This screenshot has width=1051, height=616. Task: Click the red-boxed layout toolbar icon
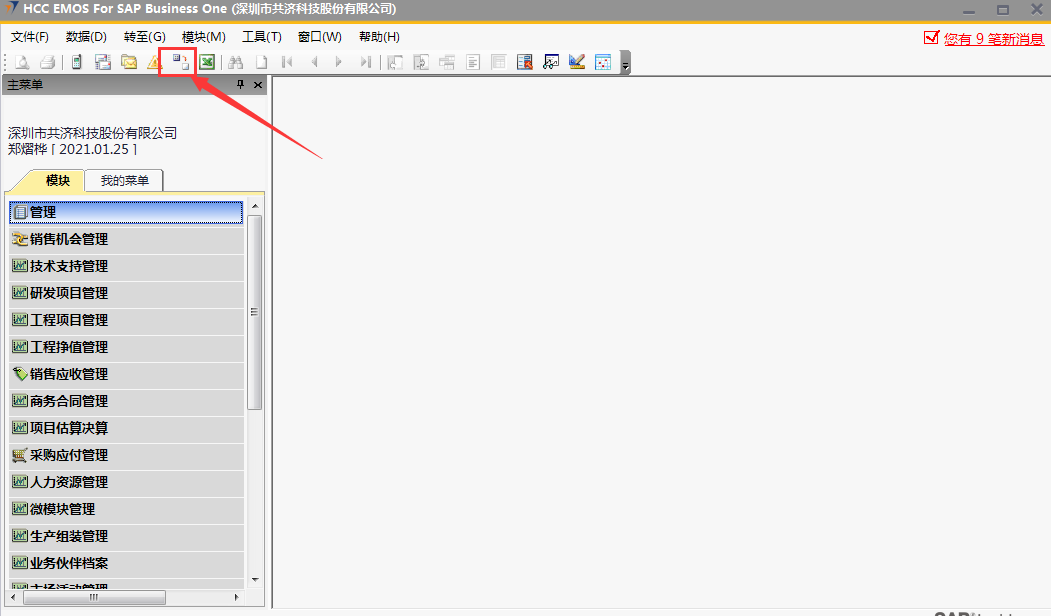click(x=179, y=62)
